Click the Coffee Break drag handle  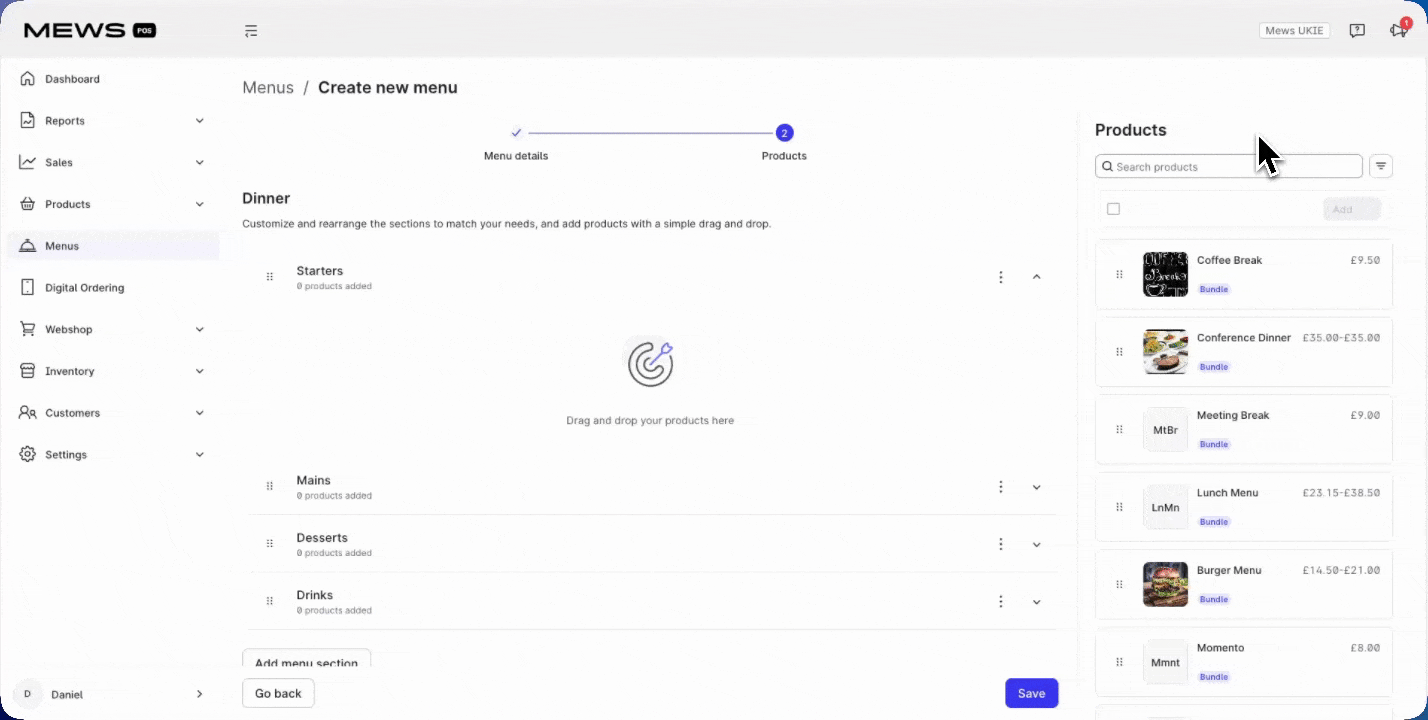pyautogui.click(x=1119, y=274)
